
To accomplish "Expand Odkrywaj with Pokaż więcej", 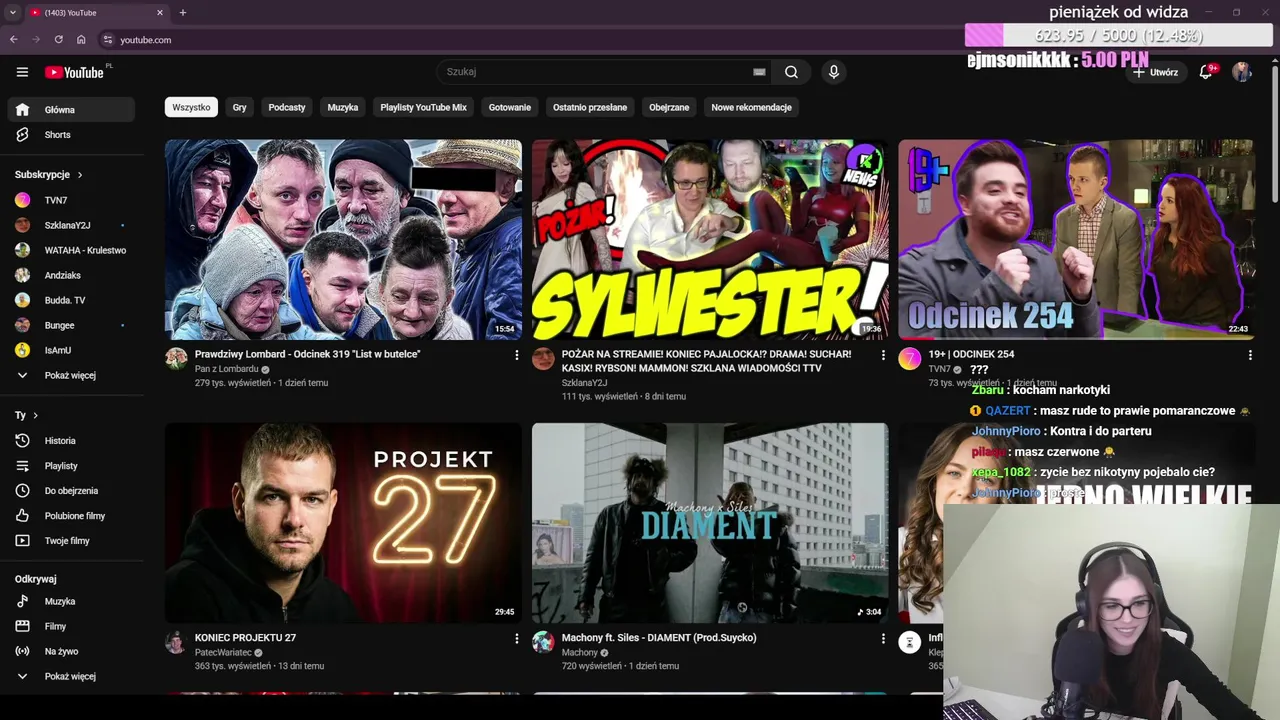I will (70, 677).
